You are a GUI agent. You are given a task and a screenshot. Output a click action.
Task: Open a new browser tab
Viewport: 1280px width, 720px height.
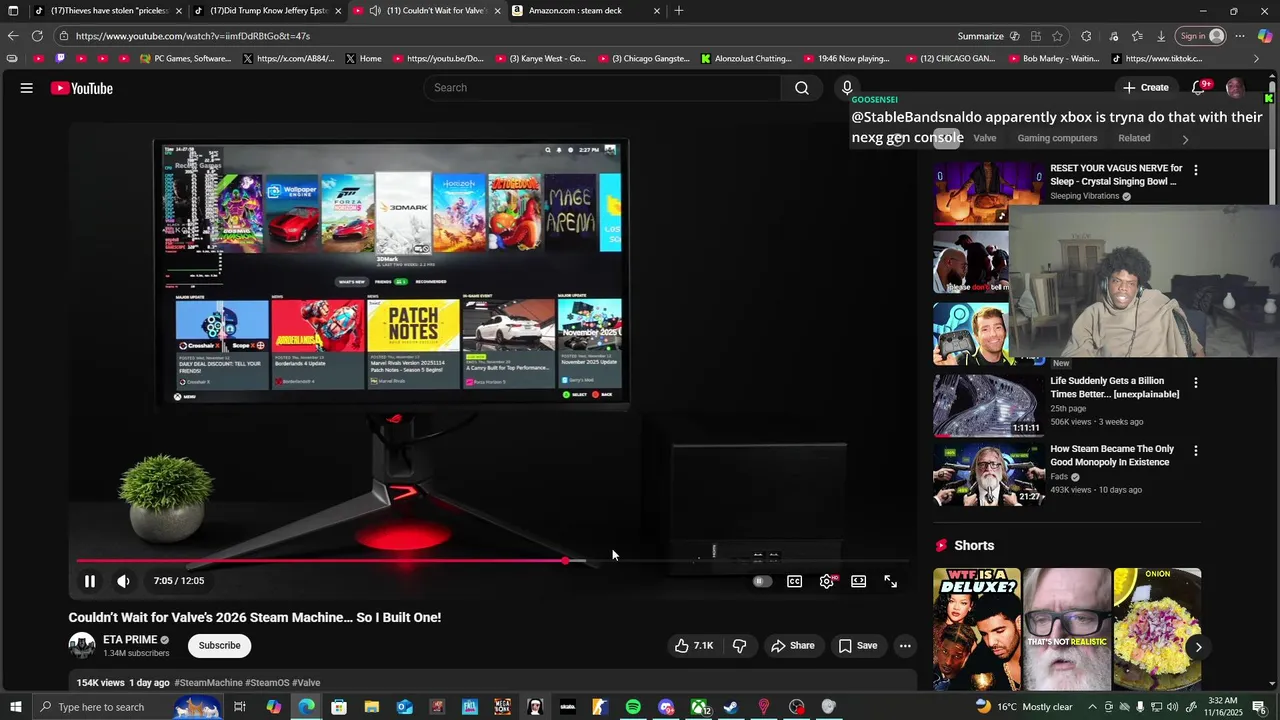(679, 11)
